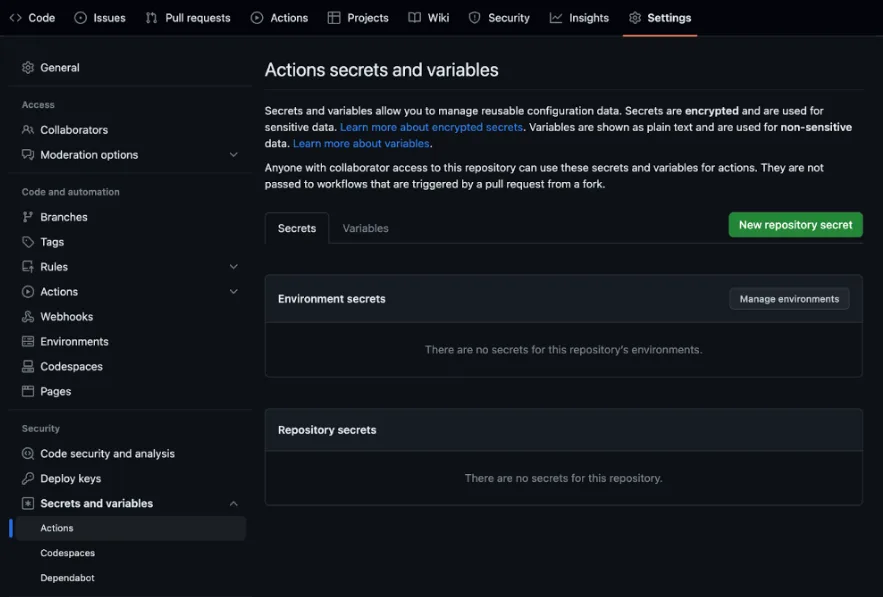Image resolution: width=883 pixels, height=597 pixels.
Task: Click the Codespaces icon in sidebar
Action: pos(28,366)
